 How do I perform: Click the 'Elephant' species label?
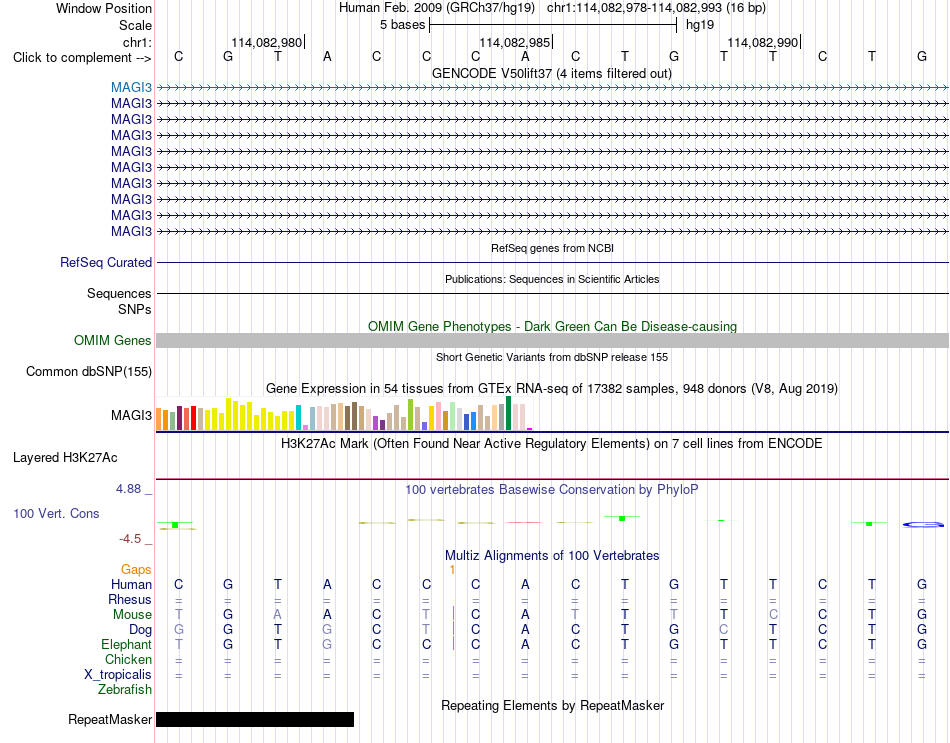tap(126, 644)
